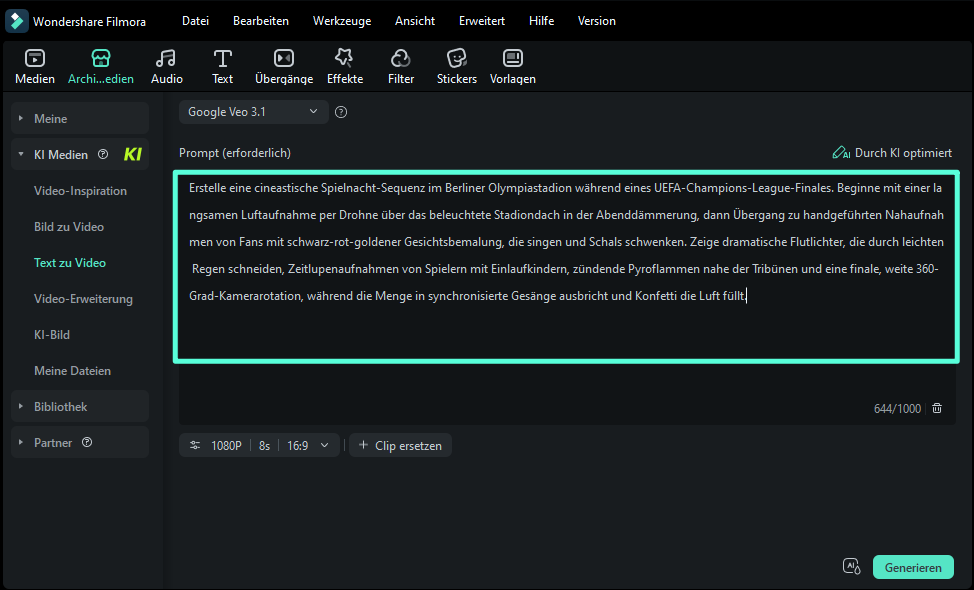This screenshot has width=974, height=590.
Task: Open the Bearbeiten menu
Action: click(261, 21)
